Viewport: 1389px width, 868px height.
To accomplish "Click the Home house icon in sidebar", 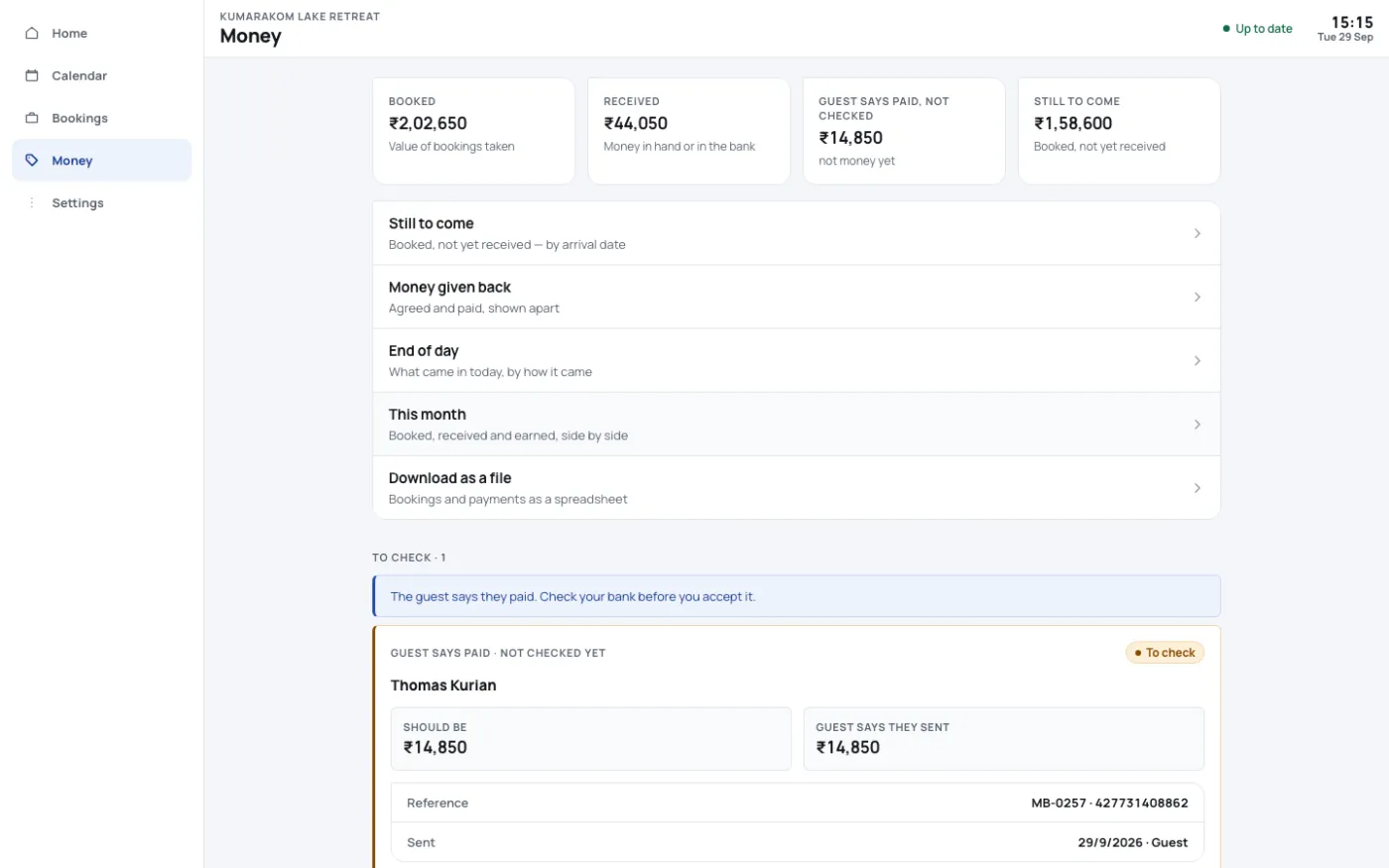I will click(x=32, y=33).
